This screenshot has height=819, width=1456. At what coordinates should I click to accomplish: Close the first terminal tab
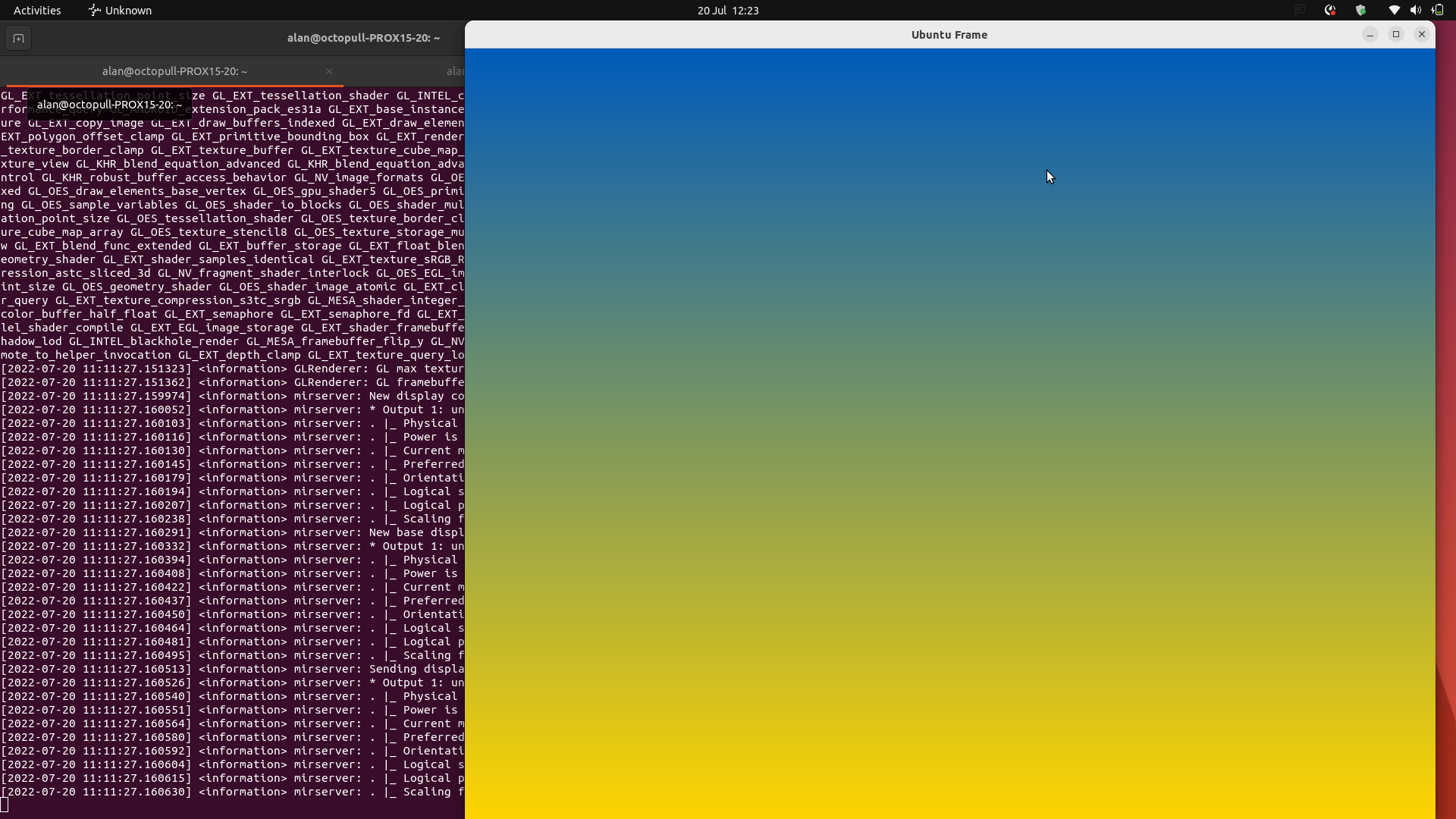click(329, 71)
